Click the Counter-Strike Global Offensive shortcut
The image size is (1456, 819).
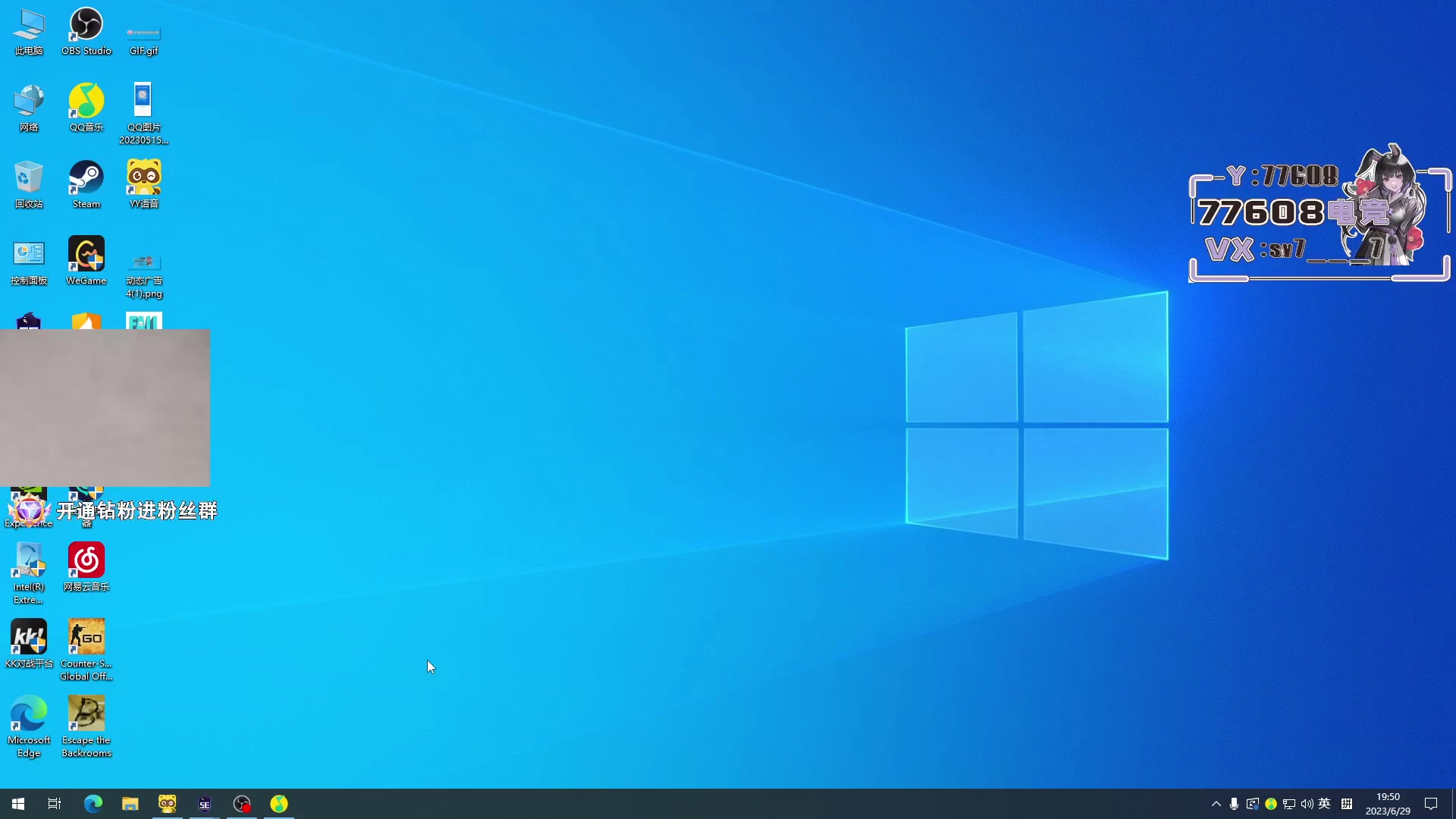click(86, 638)
